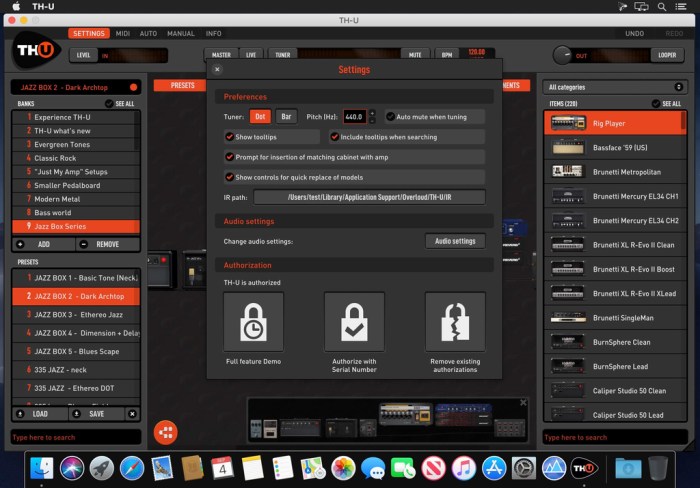This screenshot has height=488, width=700.
Task: Open Safari from the Dock
Action: tap(132, 468)
